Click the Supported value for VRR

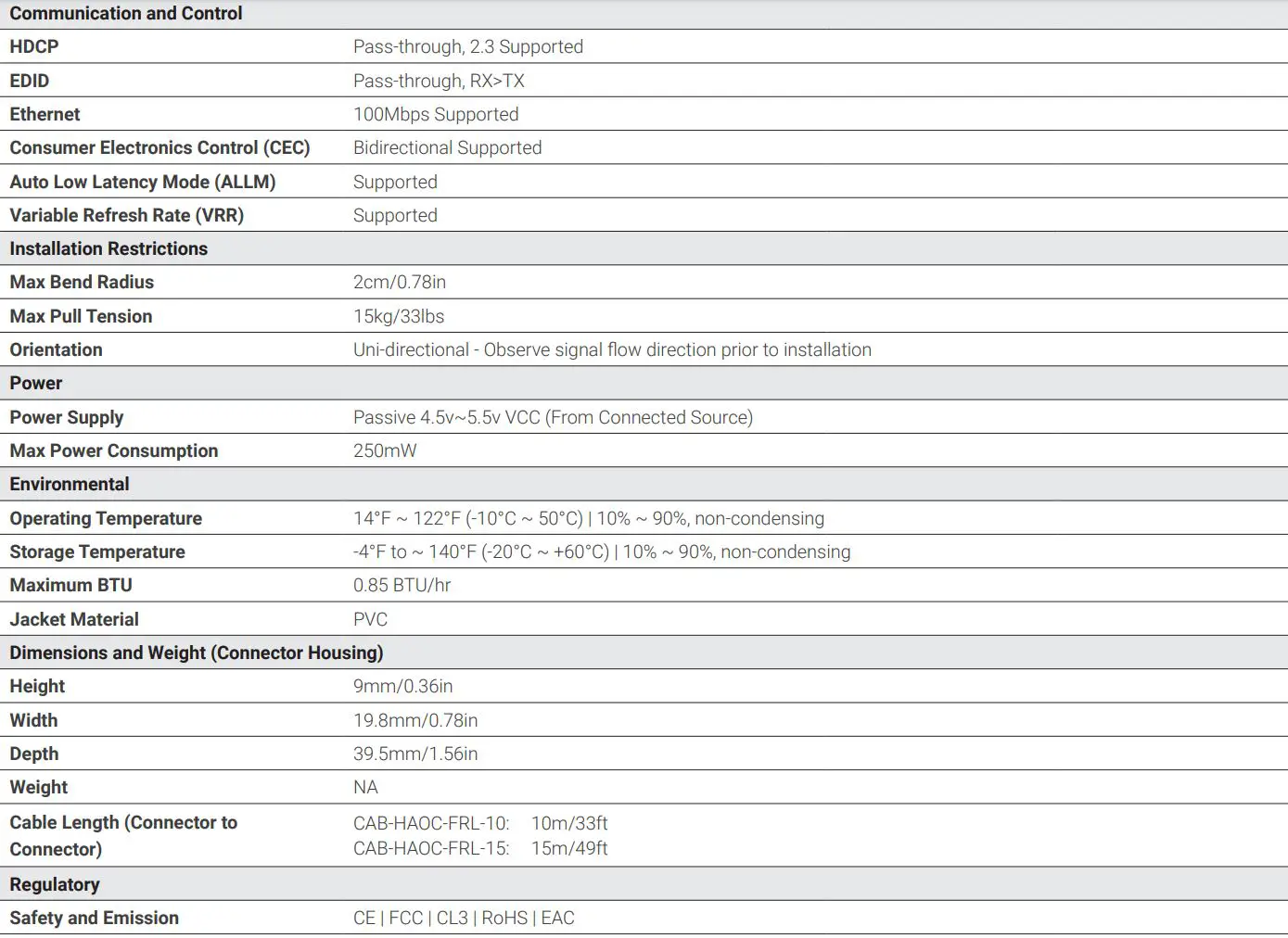[x=395, y=215]
